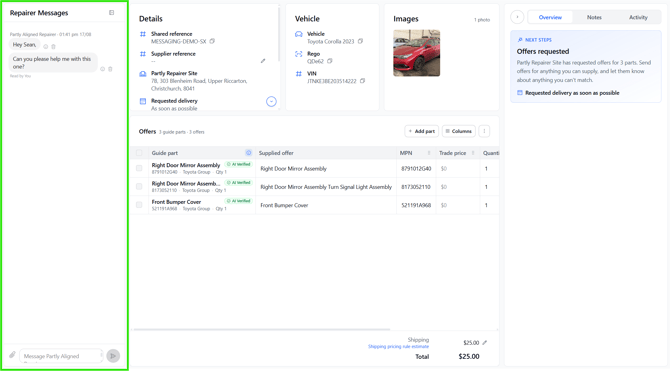This screenshot has height=371, width=670.
Task: Click AI Verified badge on 8791012G40 row
Action: pos(239,164)
